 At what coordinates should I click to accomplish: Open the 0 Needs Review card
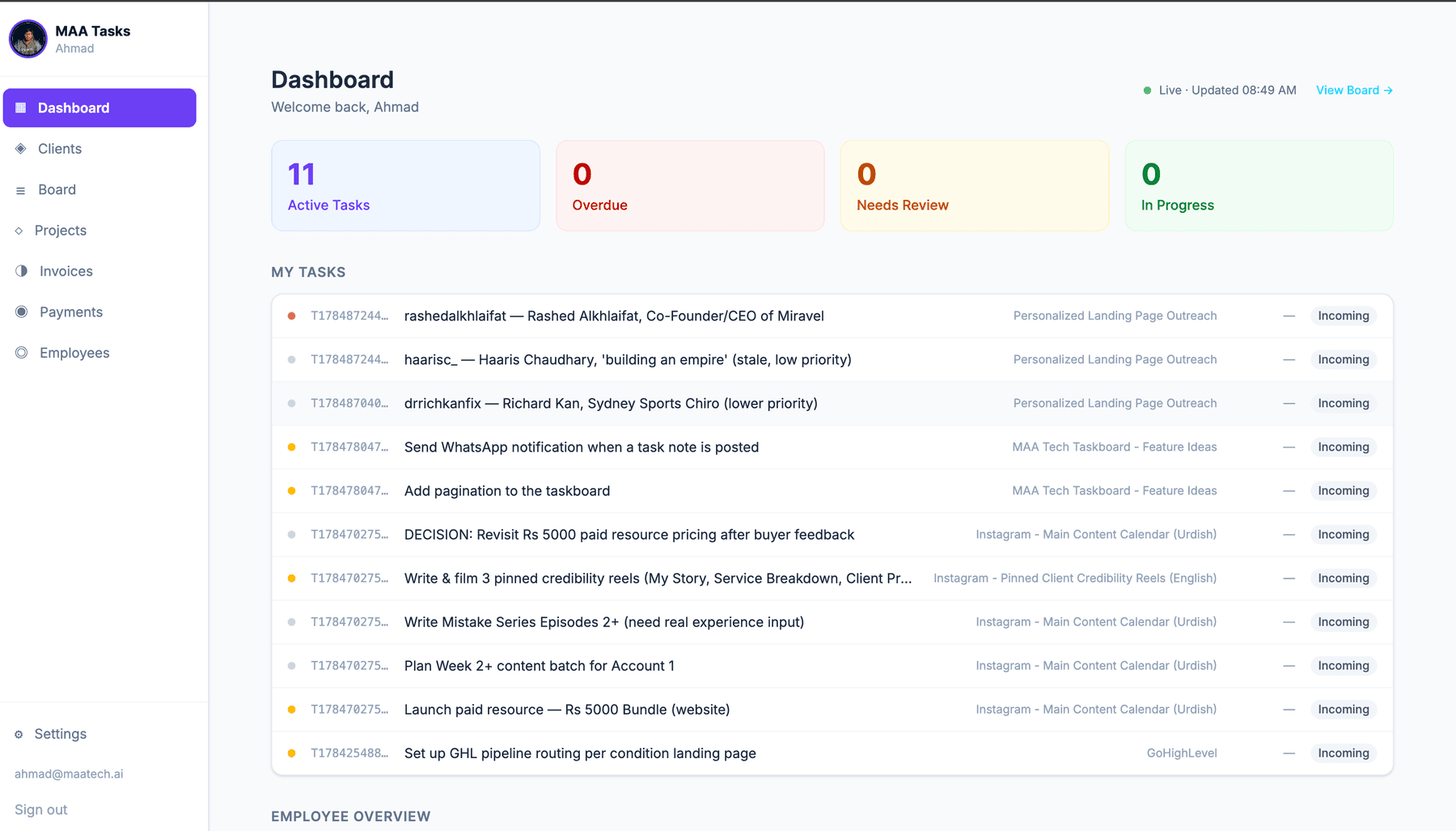click(975, 185)
